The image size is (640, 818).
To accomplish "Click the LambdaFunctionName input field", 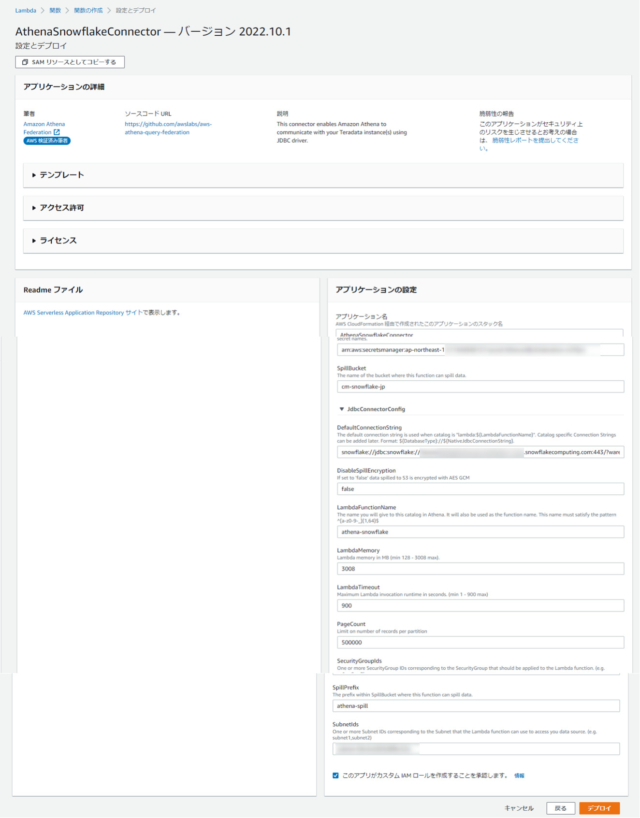I will click(480, 532).
